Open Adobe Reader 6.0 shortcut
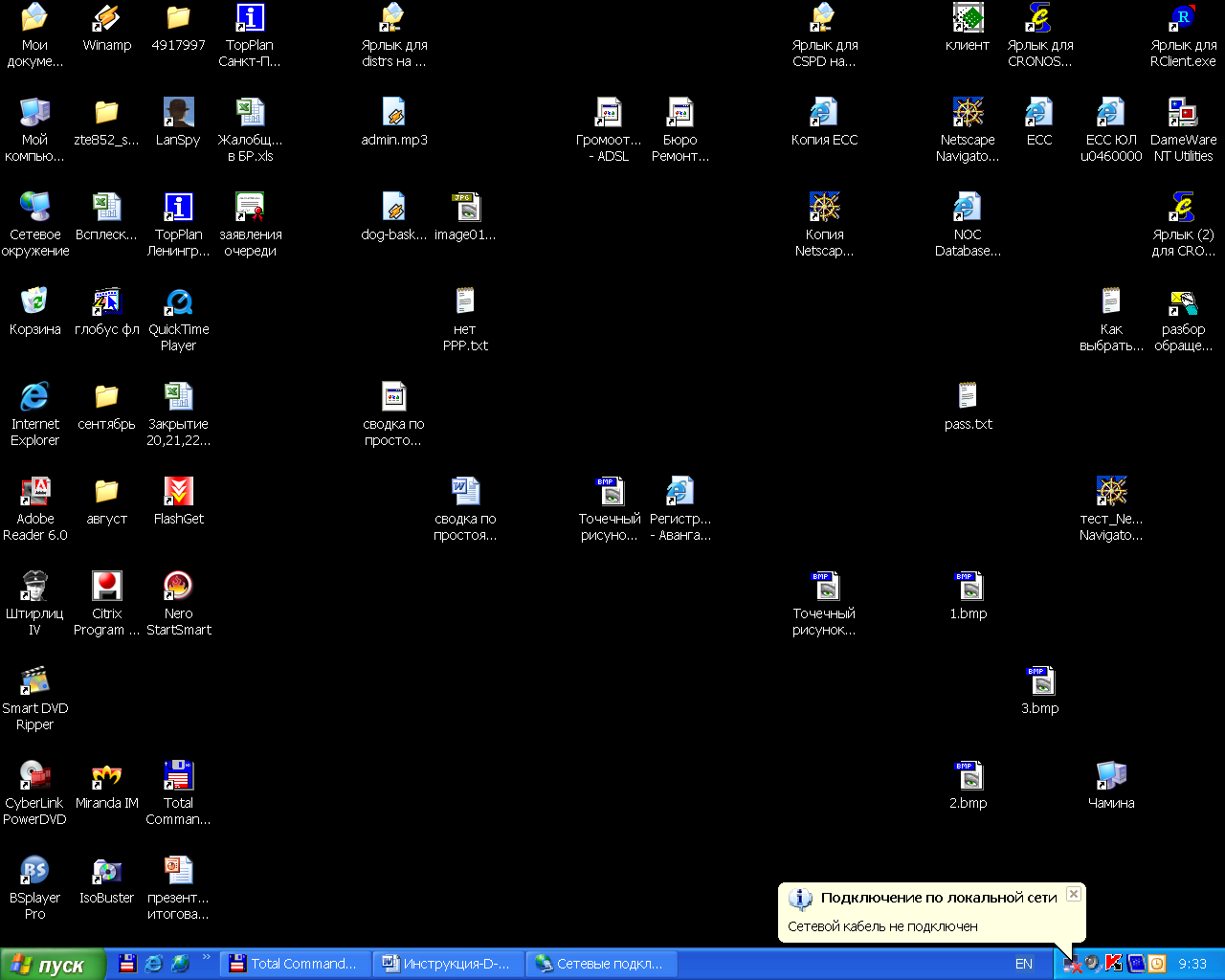The image size is (1225, 980). (34, 509)
